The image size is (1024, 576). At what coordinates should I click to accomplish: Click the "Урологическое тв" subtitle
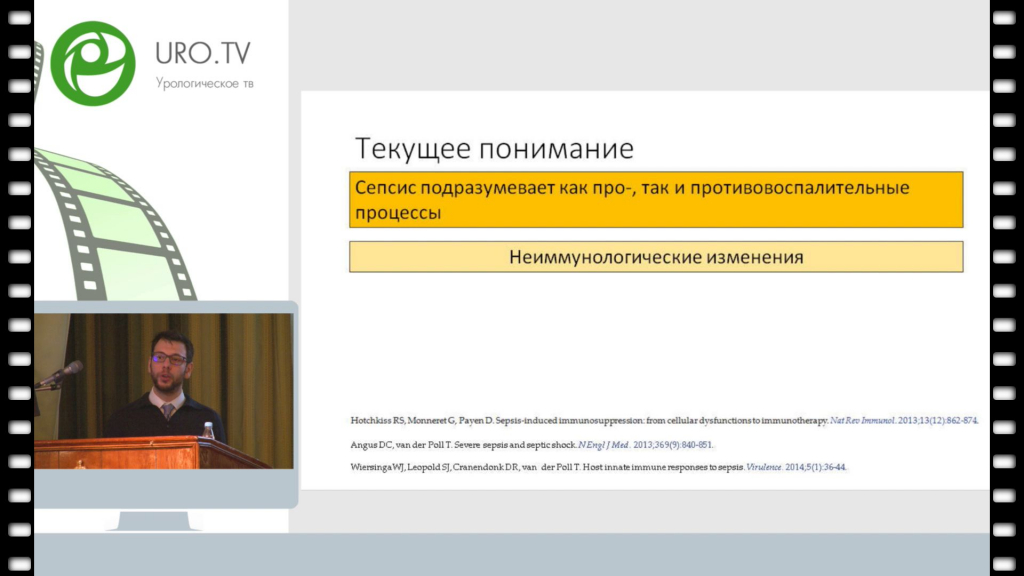coord(204,84)
